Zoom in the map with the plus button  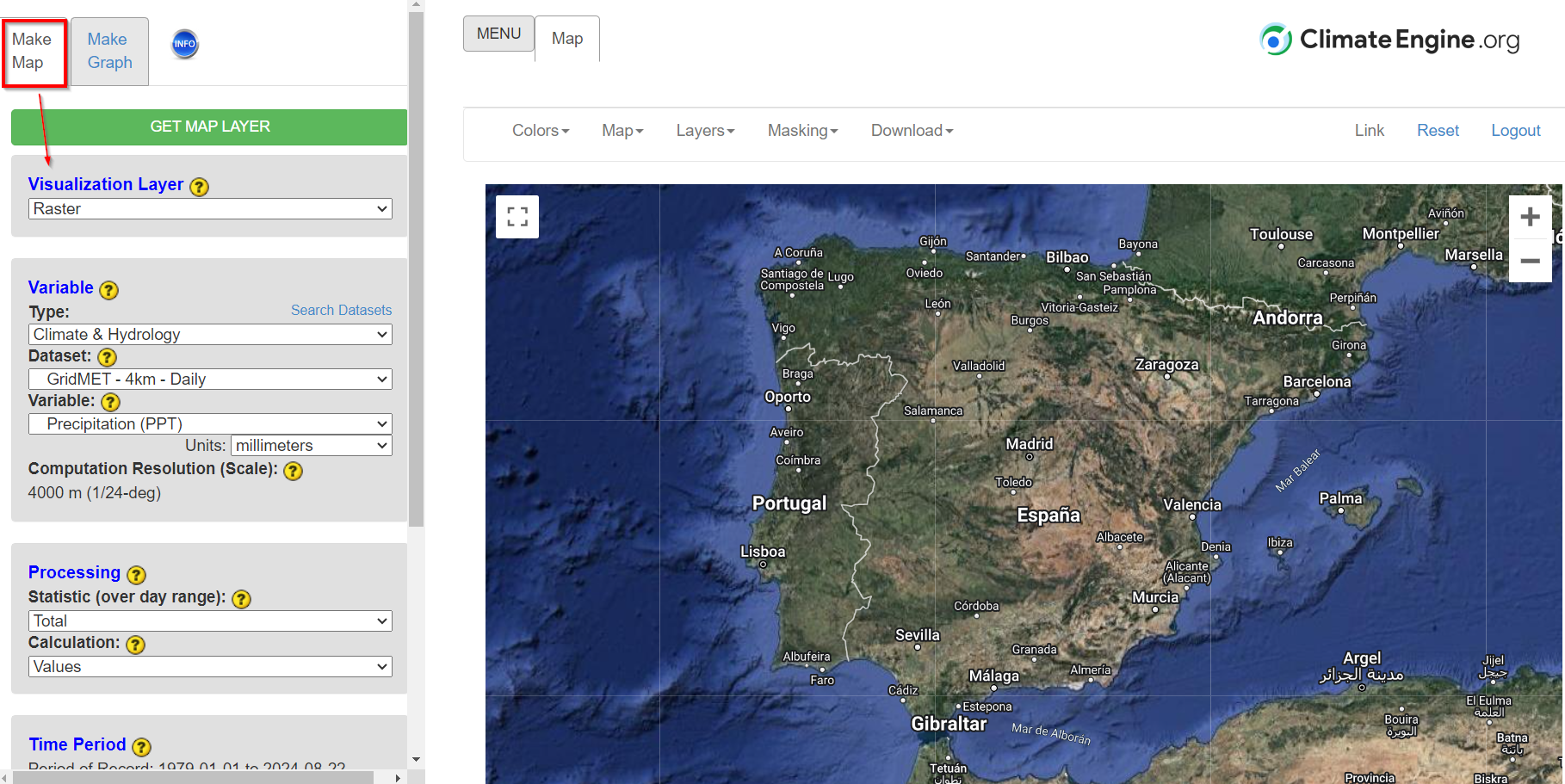click(1530, 217)
